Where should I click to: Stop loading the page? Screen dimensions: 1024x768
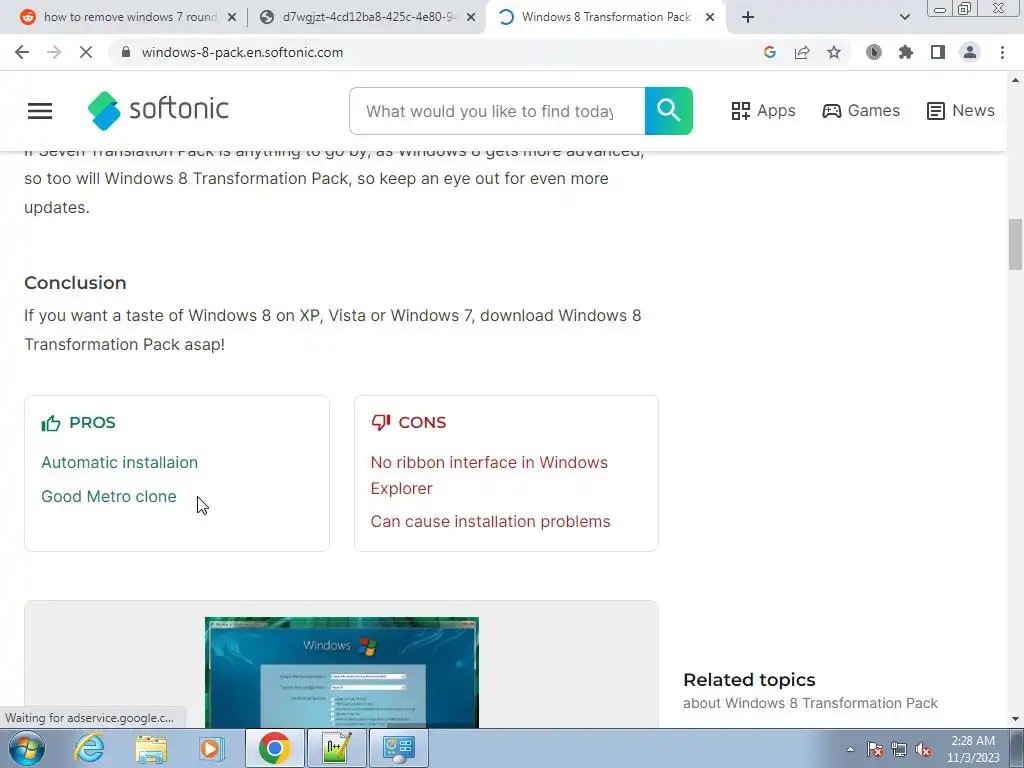tap(86, 52)
